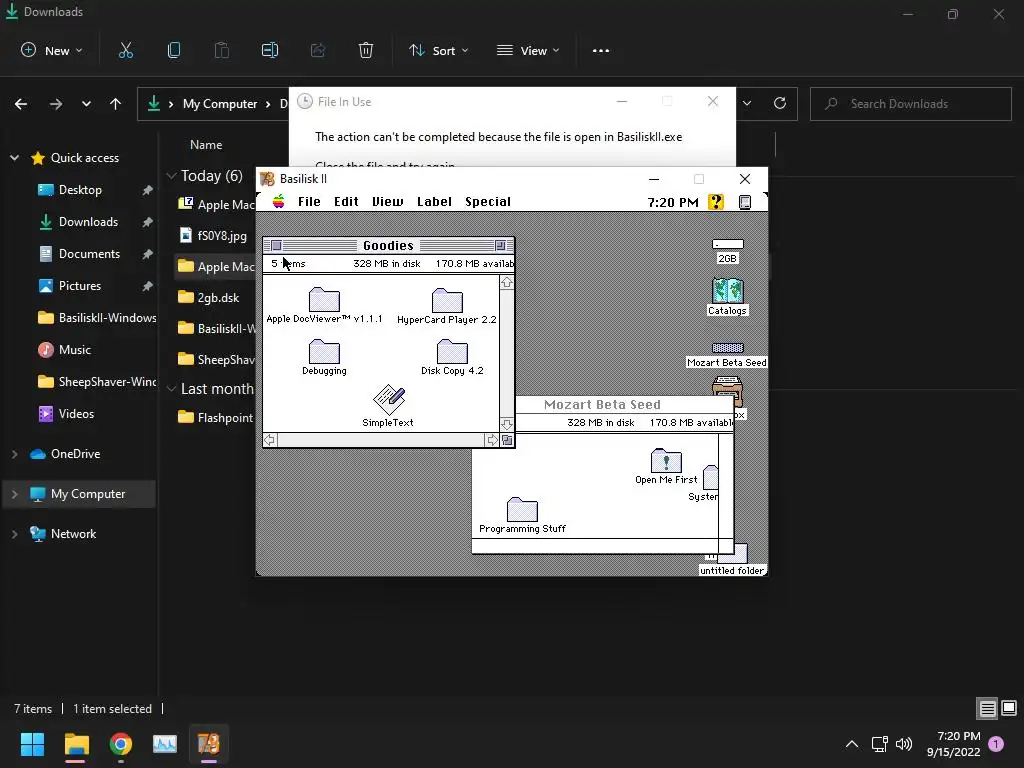The width and height of the screenshot is (1024, 768).
Task: Open the File menu in Mac Finder
Action: coord(309,202)
